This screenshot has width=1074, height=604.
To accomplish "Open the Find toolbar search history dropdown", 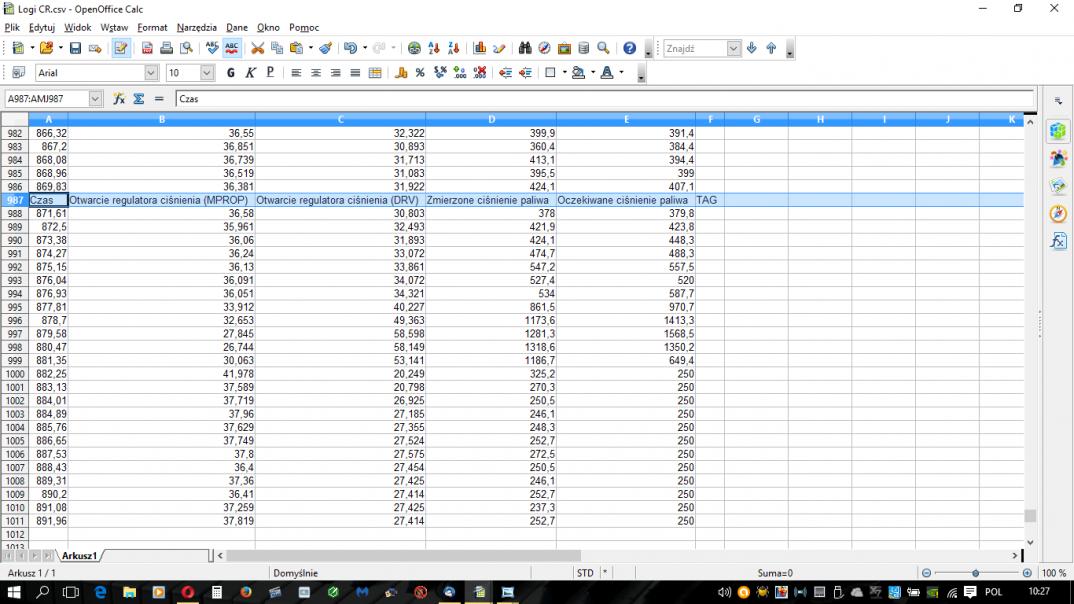I will [734, 49].
